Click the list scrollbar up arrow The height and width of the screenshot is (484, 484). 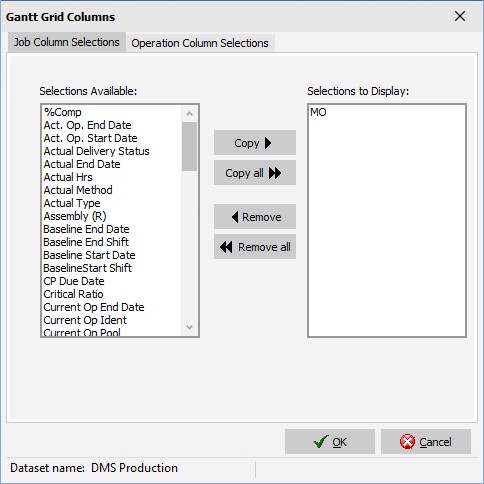(189, 114)
